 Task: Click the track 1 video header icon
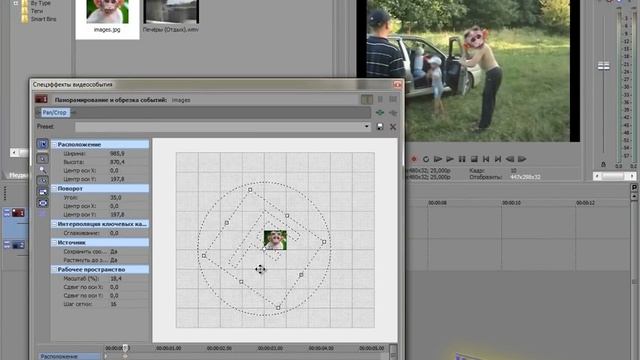click(x=18, y=213)
